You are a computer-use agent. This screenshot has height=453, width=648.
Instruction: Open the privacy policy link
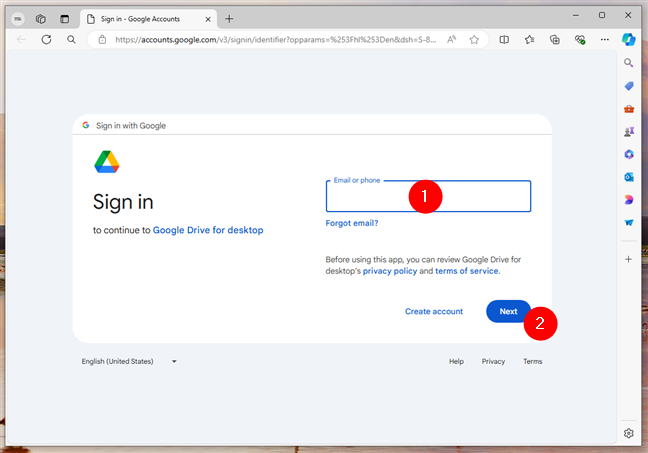point(390,271)
